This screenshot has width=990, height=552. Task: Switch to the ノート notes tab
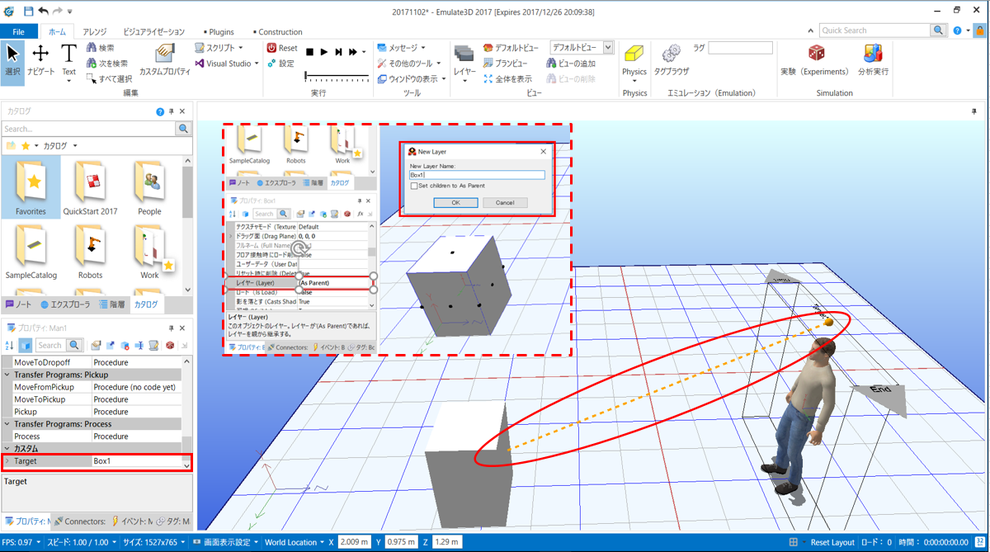18,304
